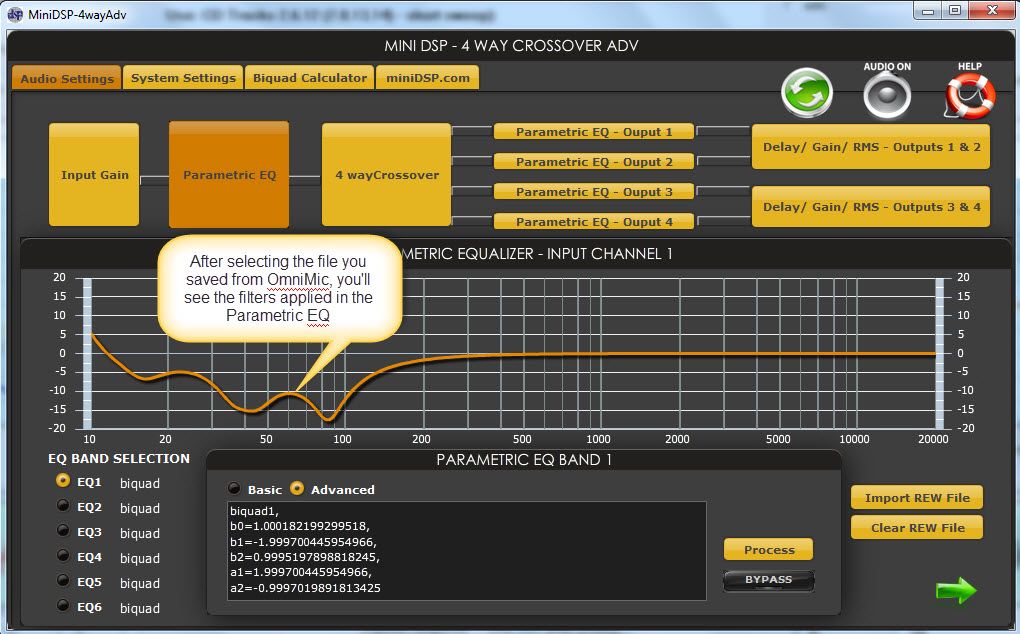
Task: Open Parametric EQ - Ouput 3
Action: point(594,192)
